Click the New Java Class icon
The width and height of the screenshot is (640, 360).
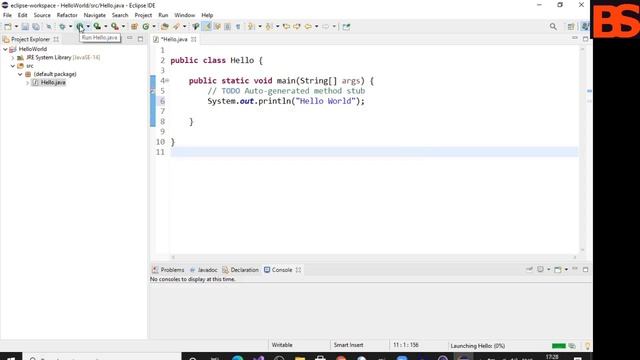(x=146, y=27)
